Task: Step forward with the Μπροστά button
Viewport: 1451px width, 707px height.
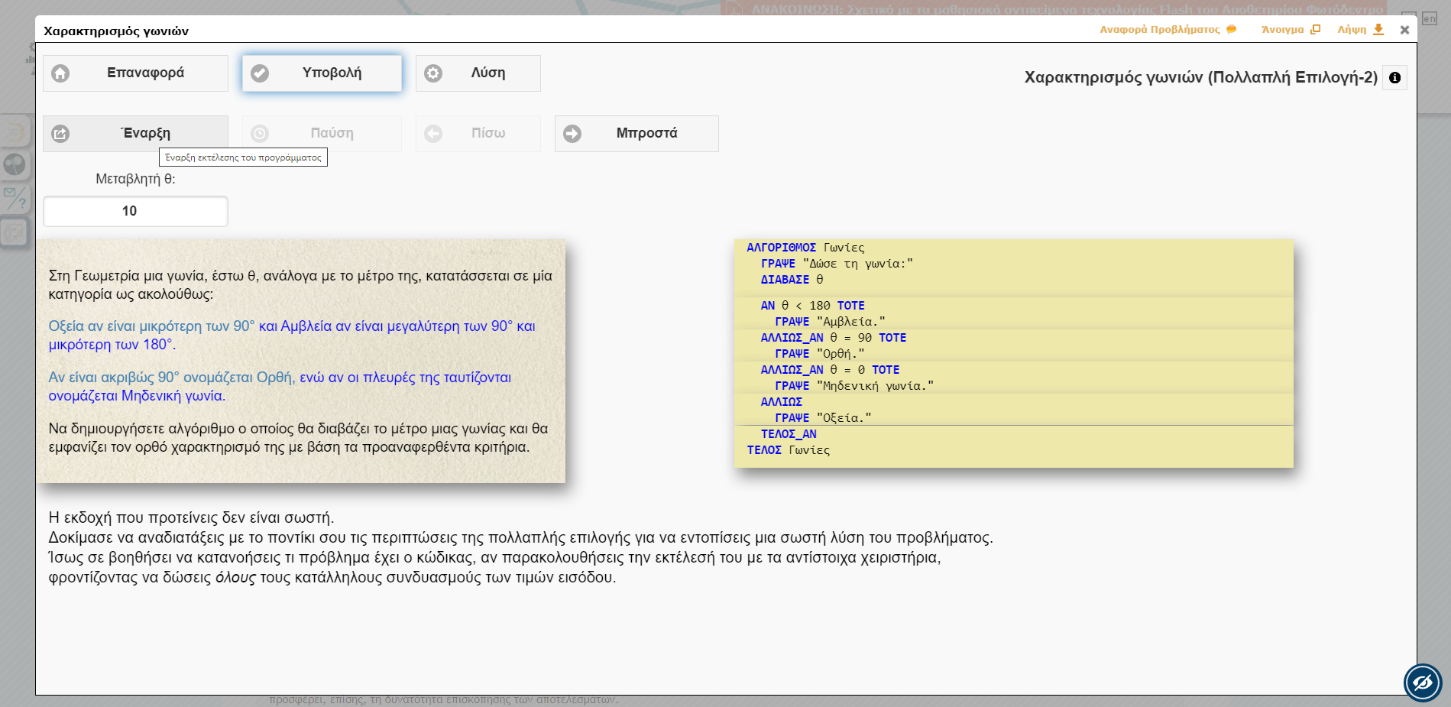Action: pyautogui.click(x=636, y=133)
